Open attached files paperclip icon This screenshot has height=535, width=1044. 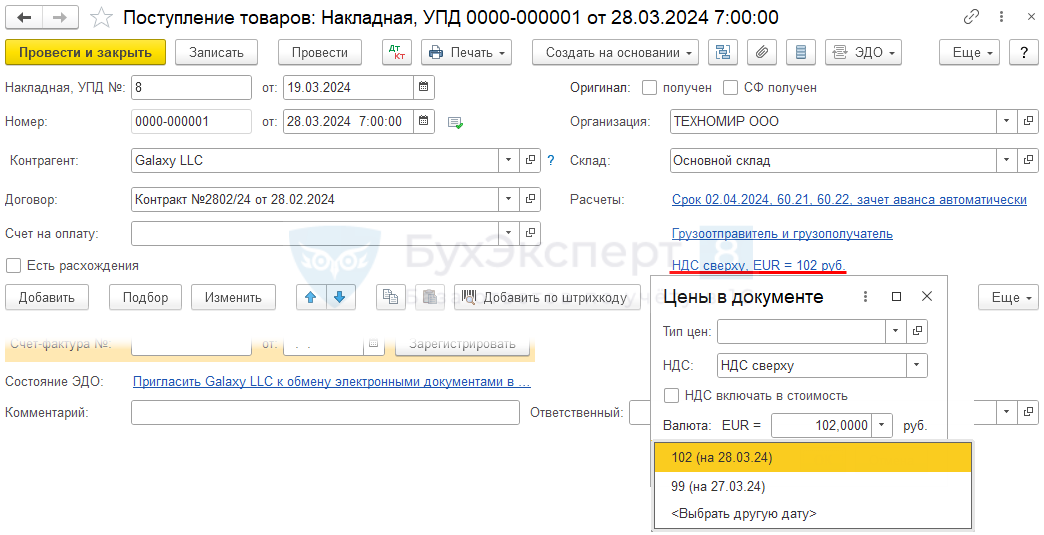click(761, 52)
